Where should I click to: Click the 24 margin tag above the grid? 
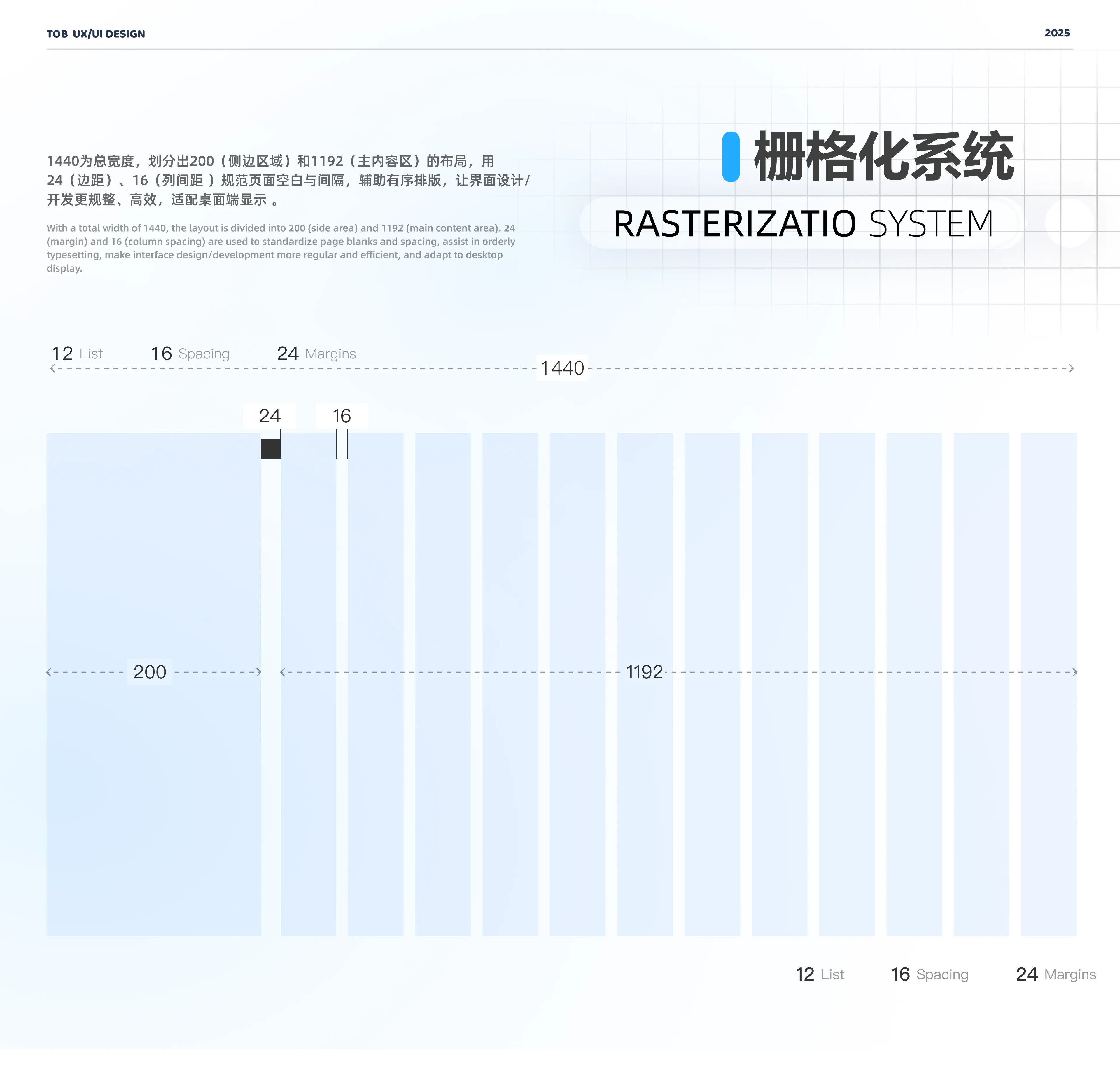pyautogui.click(x=270, y=416)
